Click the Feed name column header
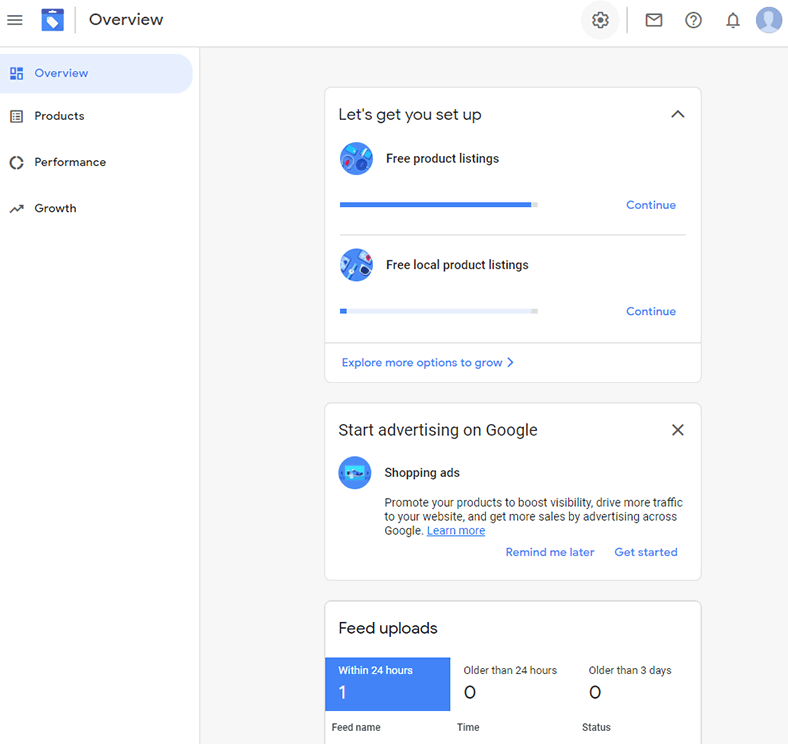 [356, 727]
